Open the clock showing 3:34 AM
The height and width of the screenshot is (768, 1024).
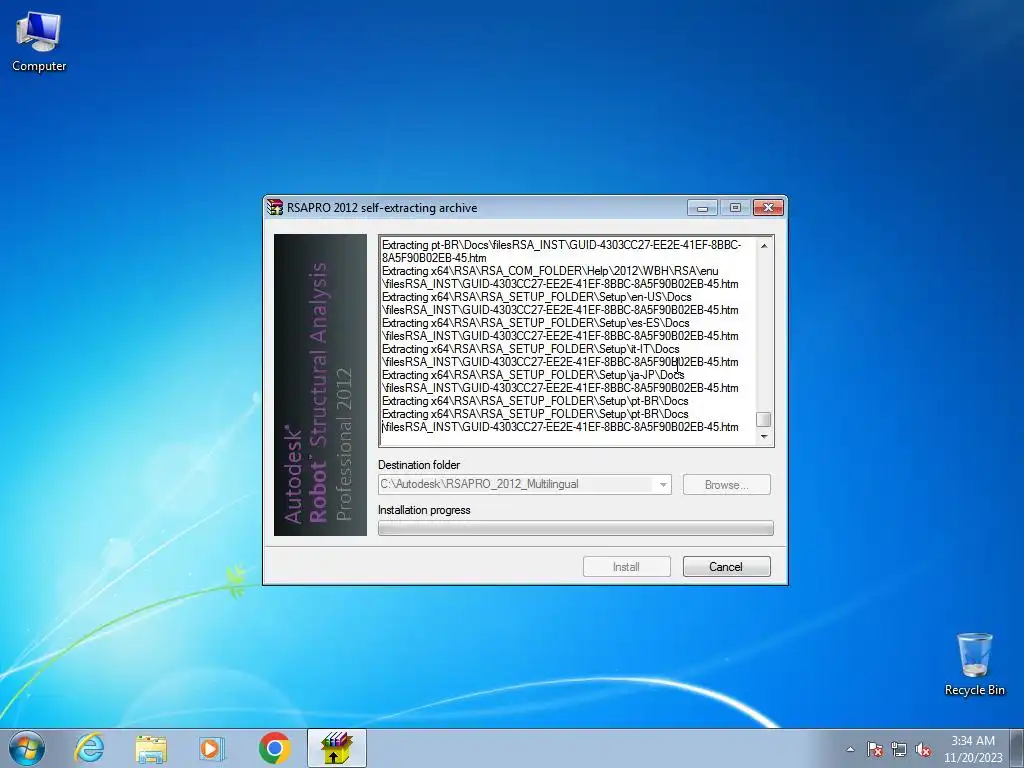(x=973, y=741)
